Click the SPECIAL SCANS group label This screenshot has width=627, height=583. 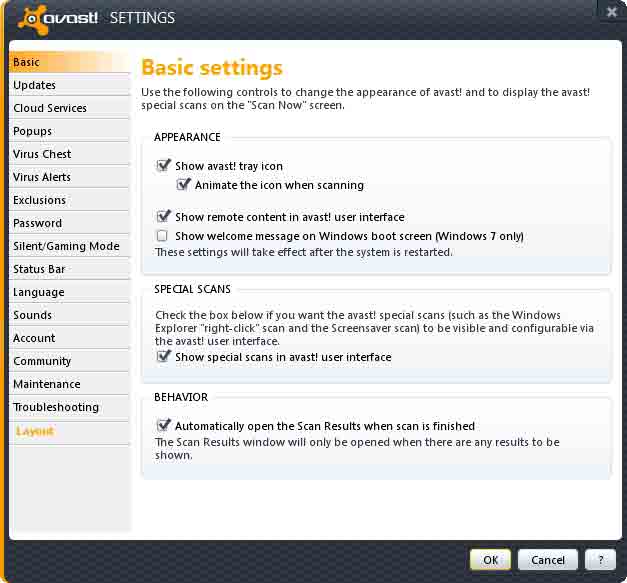192,289
